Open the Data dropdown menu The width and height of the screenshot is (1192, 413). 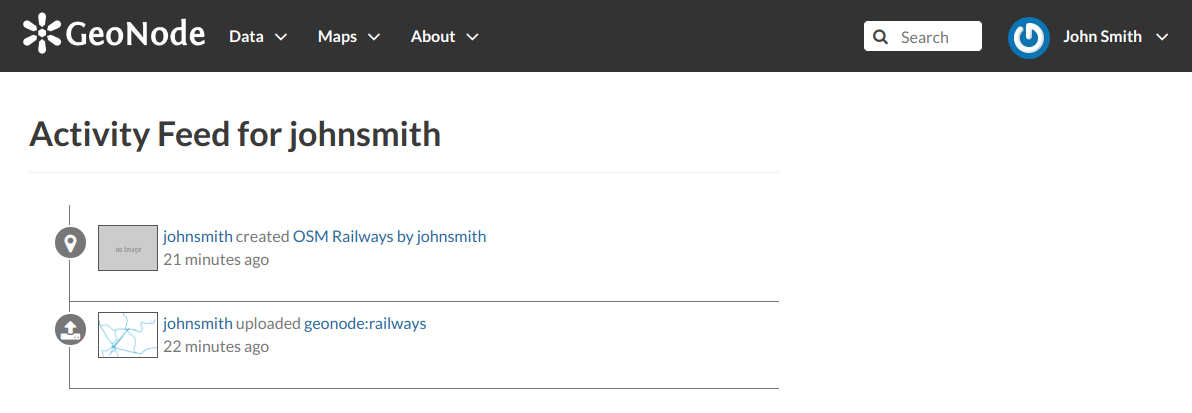pyautogui.click(x=258, y=37)
